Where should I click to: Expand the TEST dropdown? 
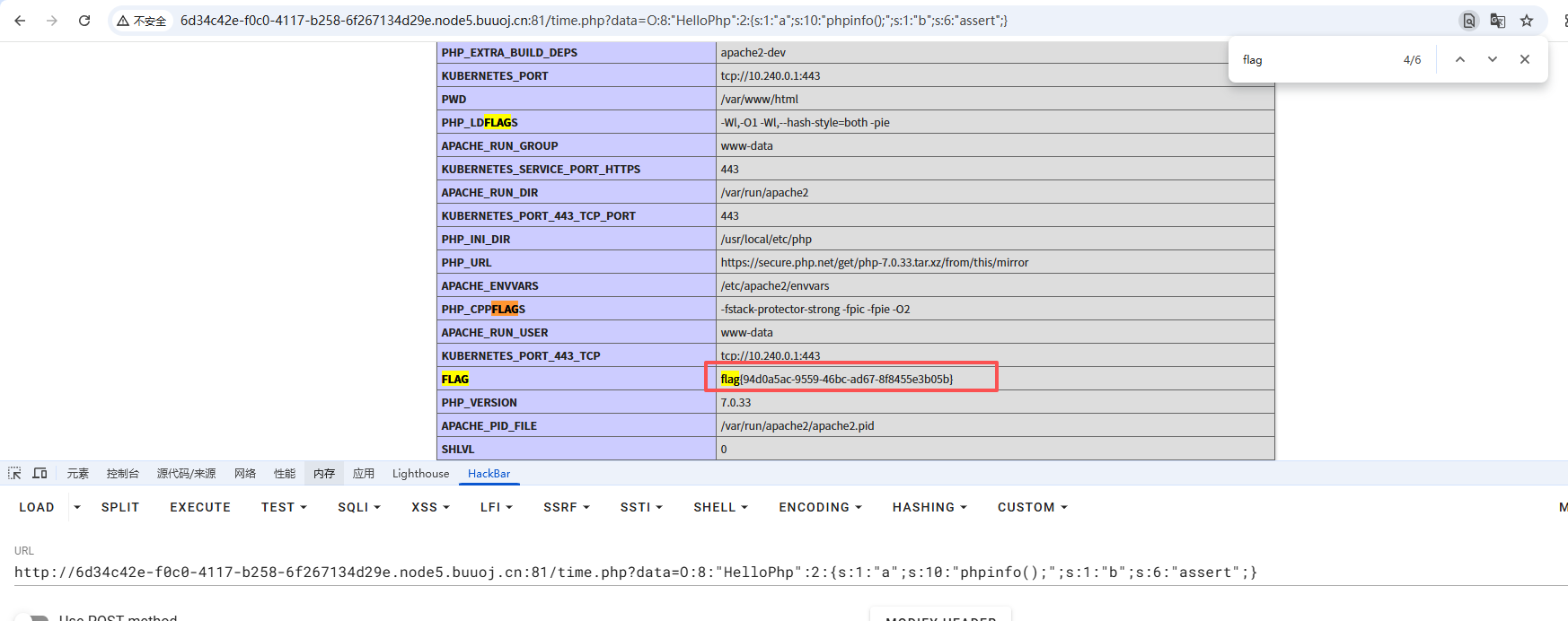coord(284,507)
